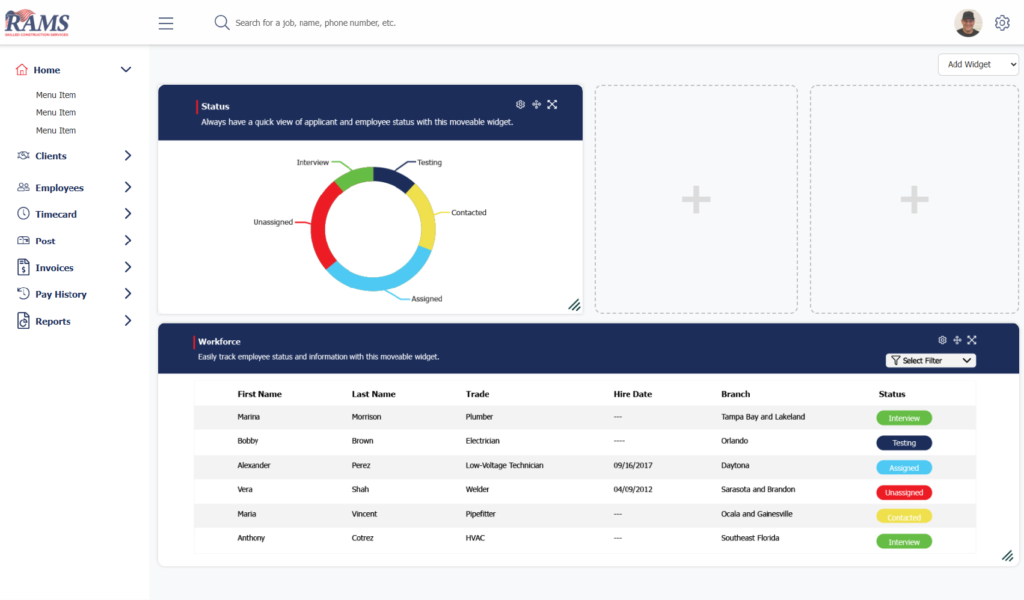Add widget in the middle empty slot
The height and width of the screenshot is (600, 1024).
coord(696,200)
